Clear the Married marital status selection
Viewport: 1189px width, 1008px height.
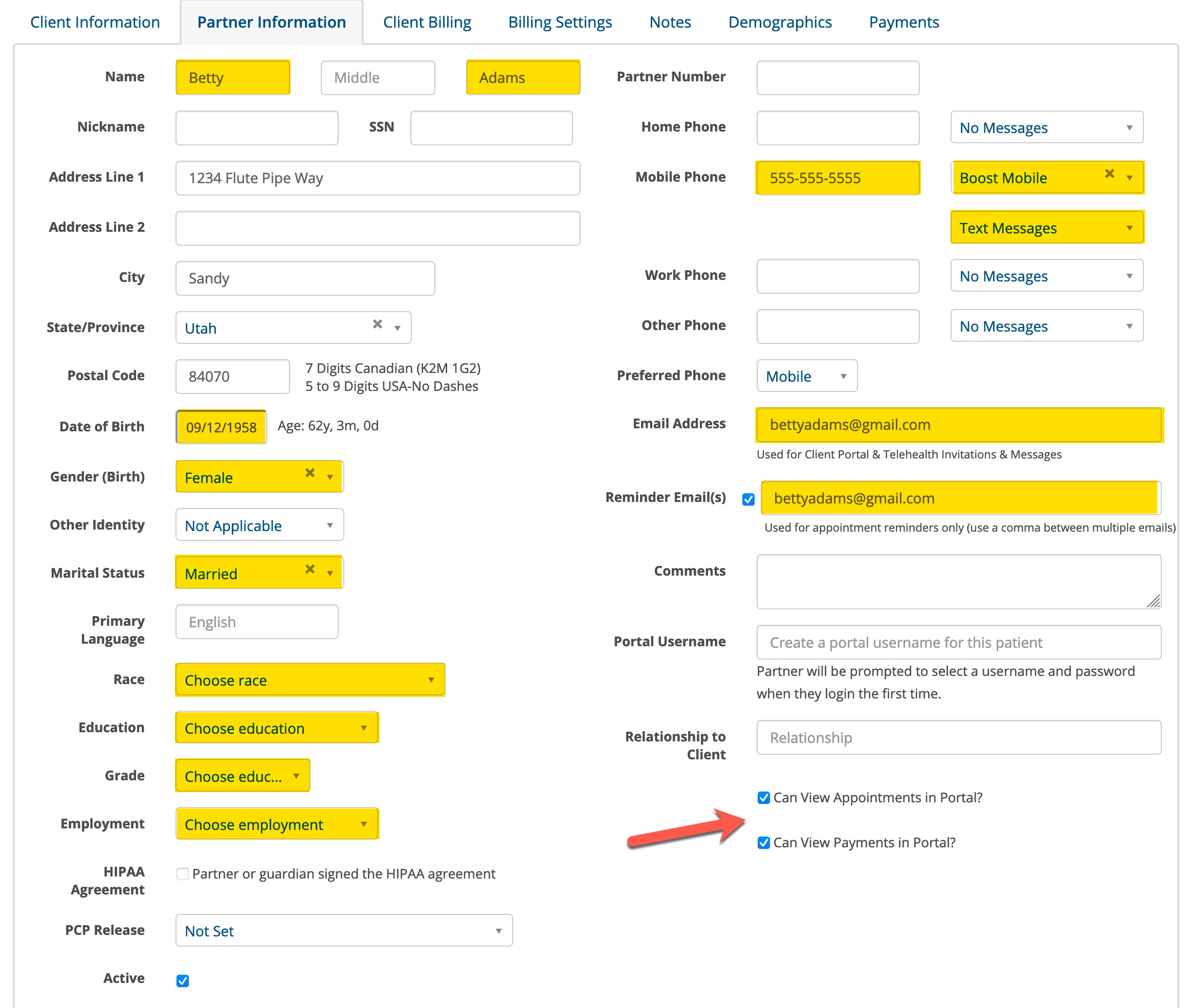tap(310, 568)
